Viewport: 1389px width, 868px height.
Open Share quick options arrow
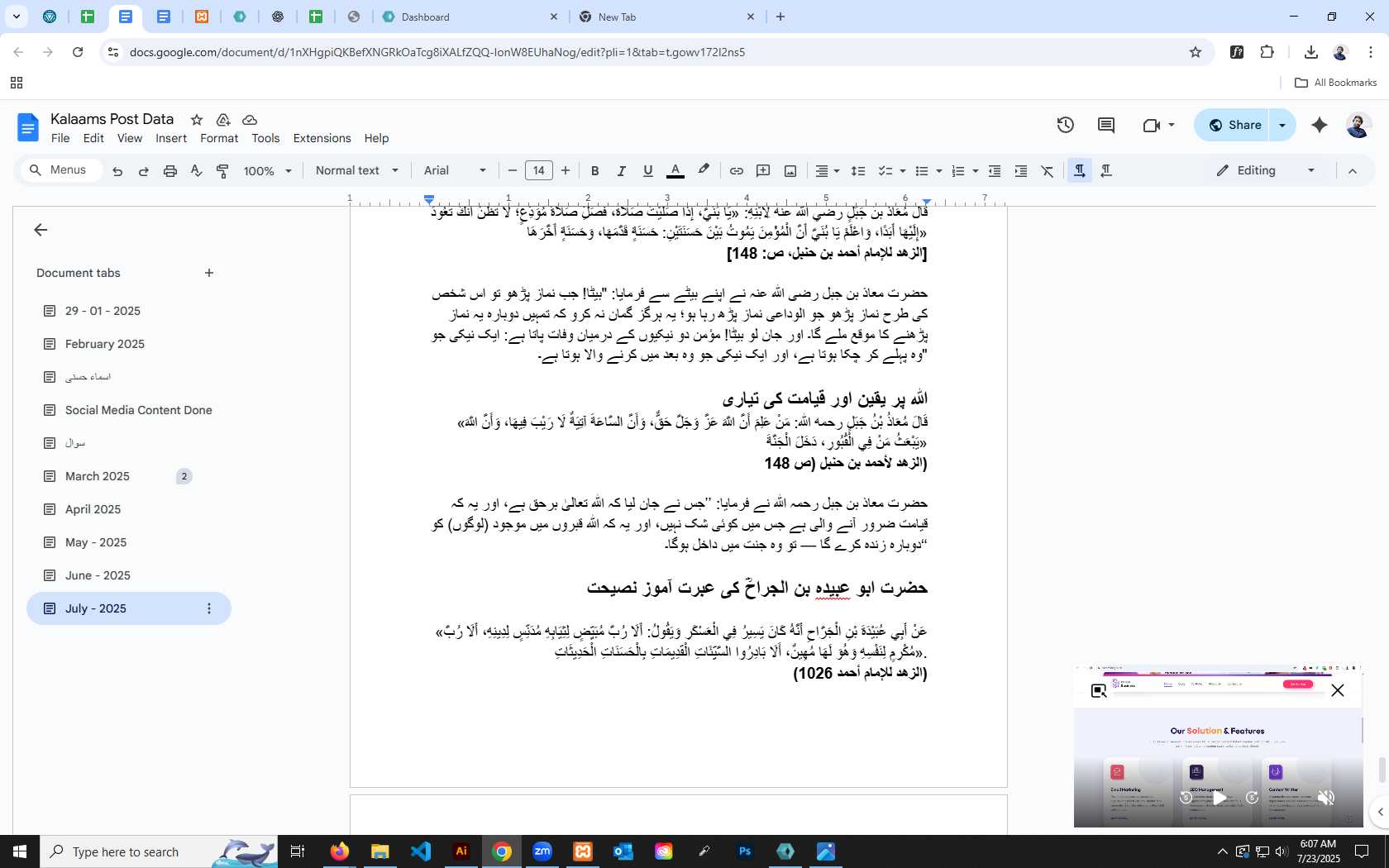pyautogui.click(x=1282, y=125)
